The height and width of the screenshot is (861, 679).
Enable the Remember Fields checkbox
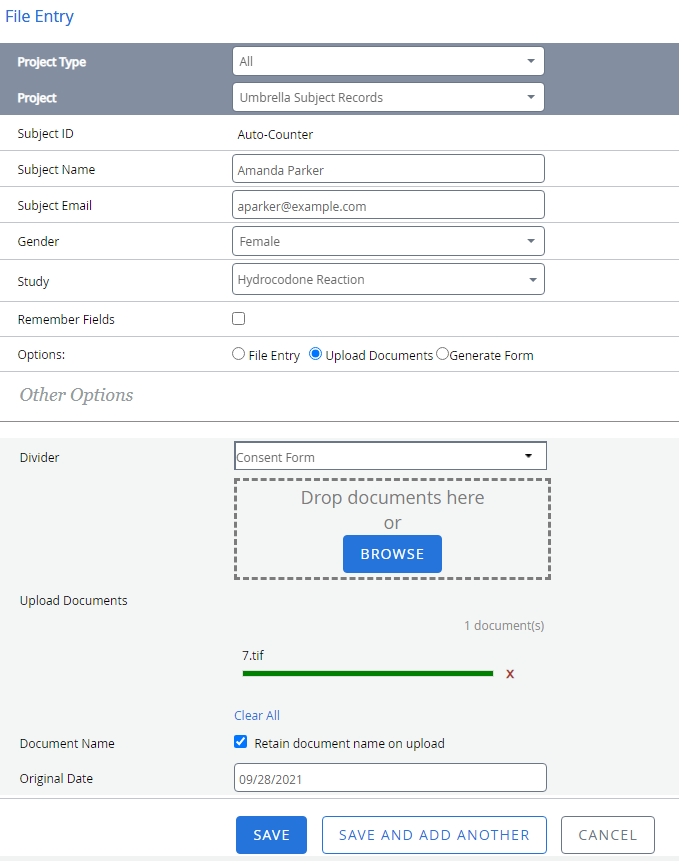click(x=239, y=319)
